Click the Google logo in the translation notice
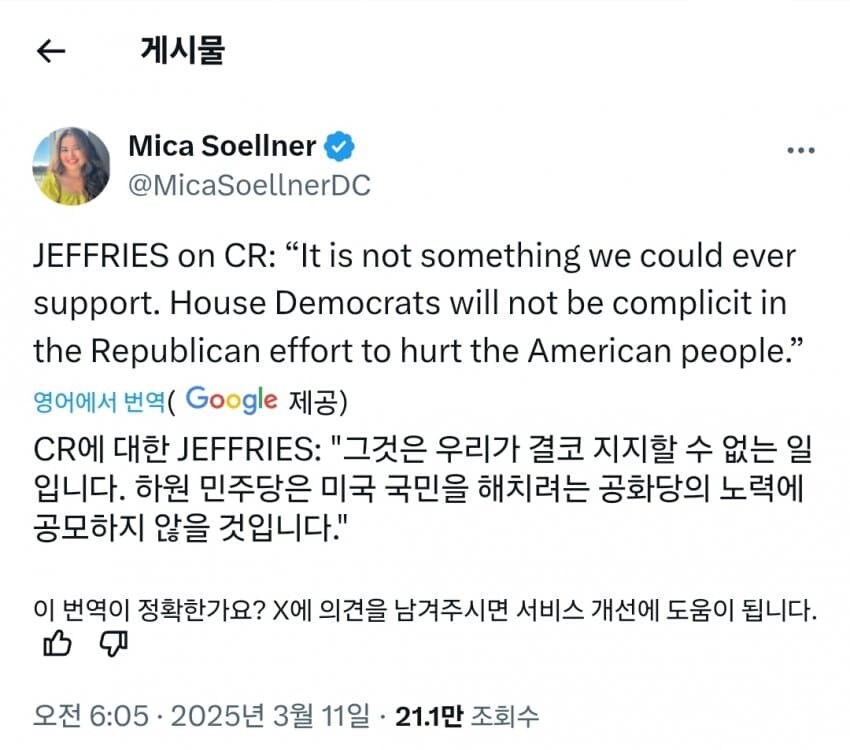850x750 pixels. pos(230,399)
